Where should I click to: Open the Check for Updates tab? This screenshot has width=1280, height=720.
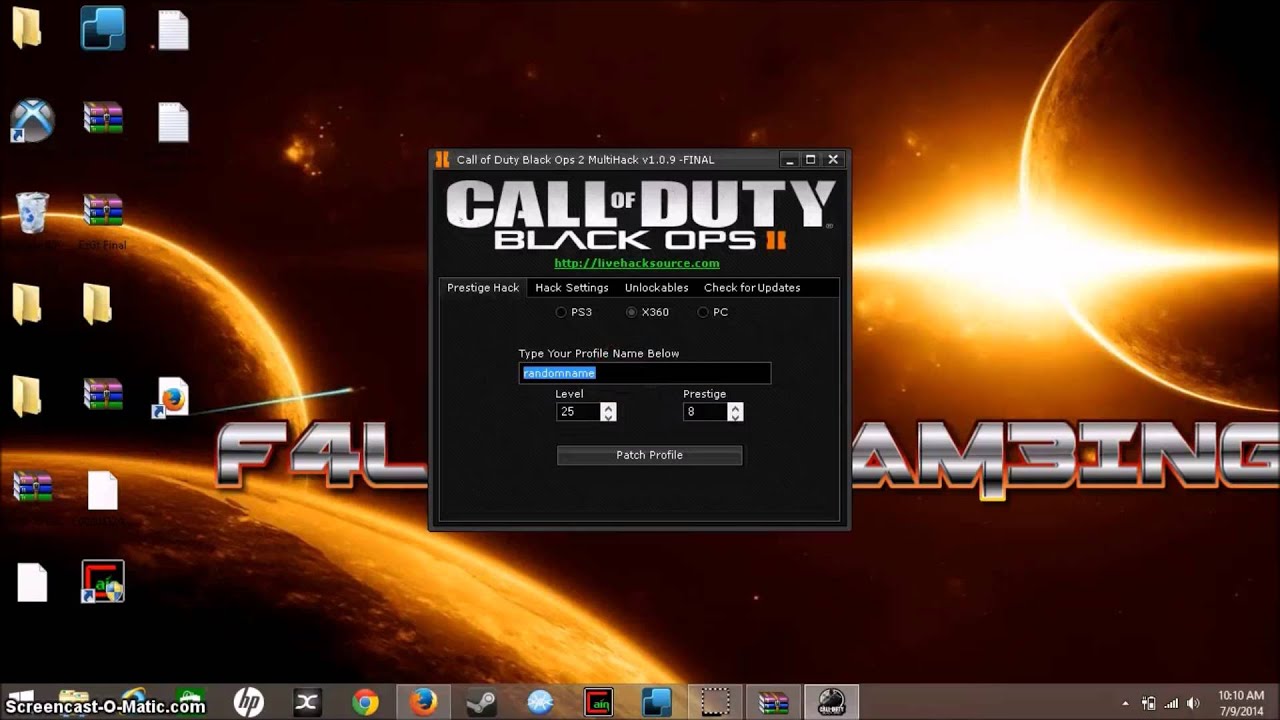(752, 288)
